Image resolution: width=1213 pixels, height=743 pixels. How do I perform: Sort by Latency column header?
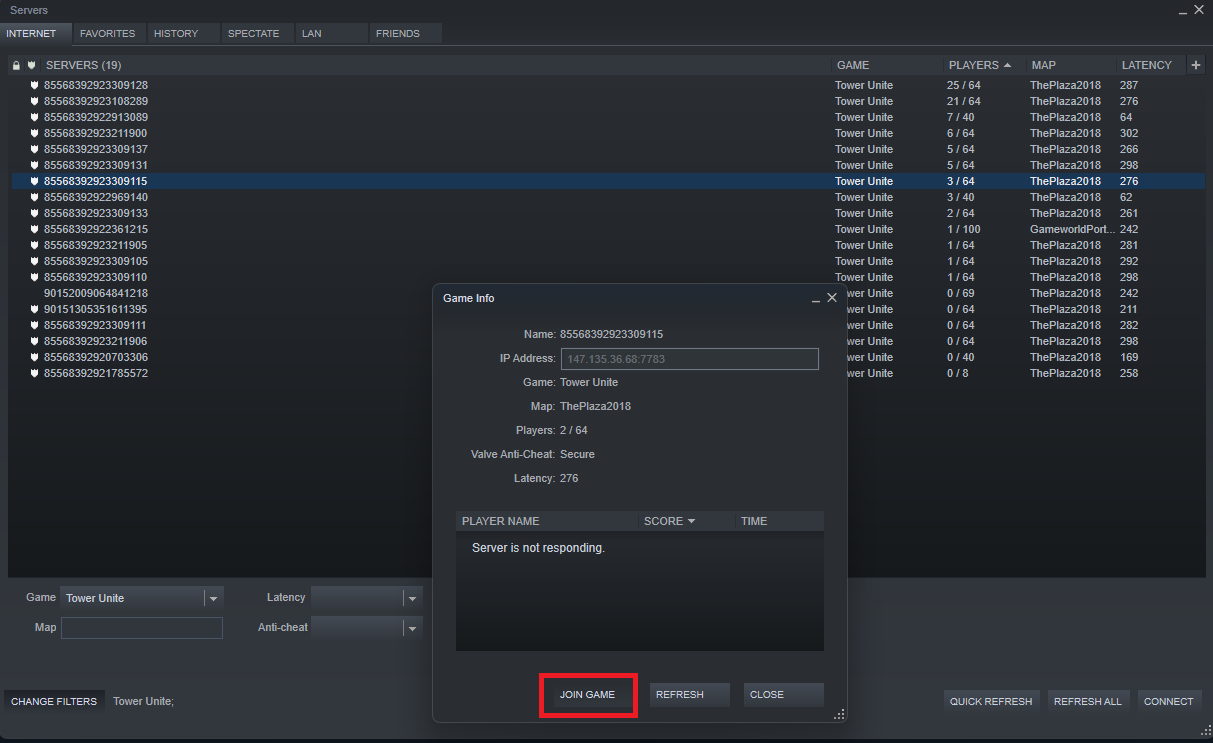(x=1148, y=65)
